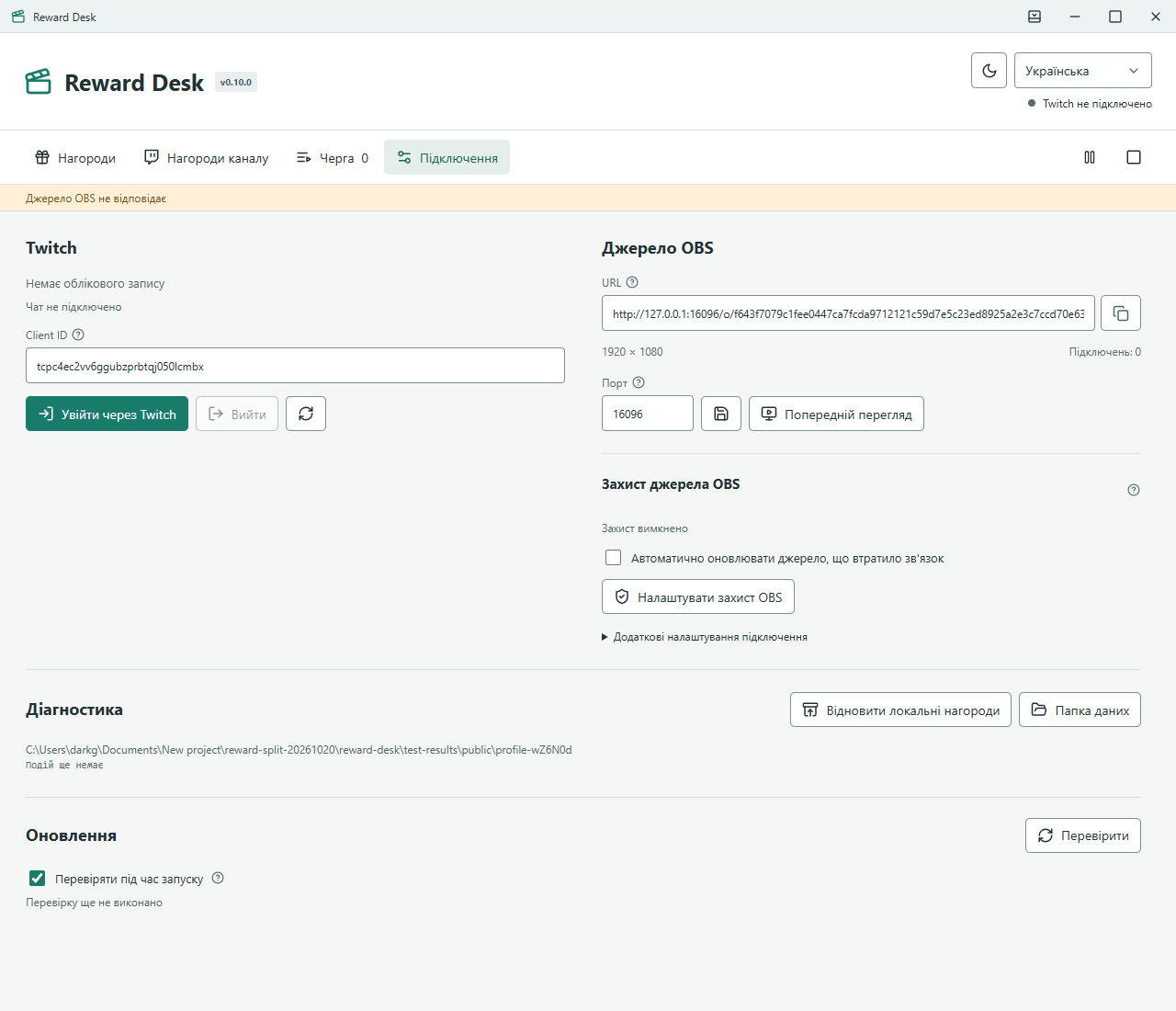
Task: Click the Вийти button
Action: pyautogui.click(x=237, y=414)
